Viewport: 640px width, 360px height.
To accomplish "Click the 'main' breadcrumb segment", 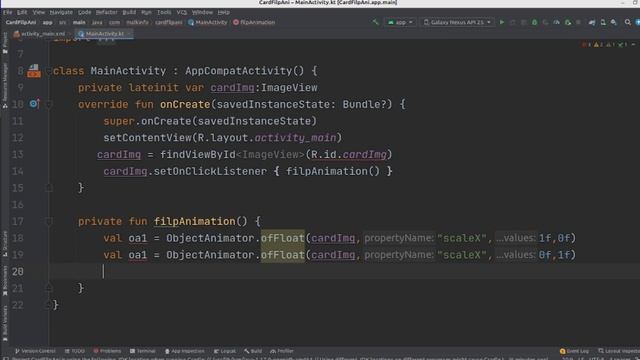I will [x=79, y=22].
